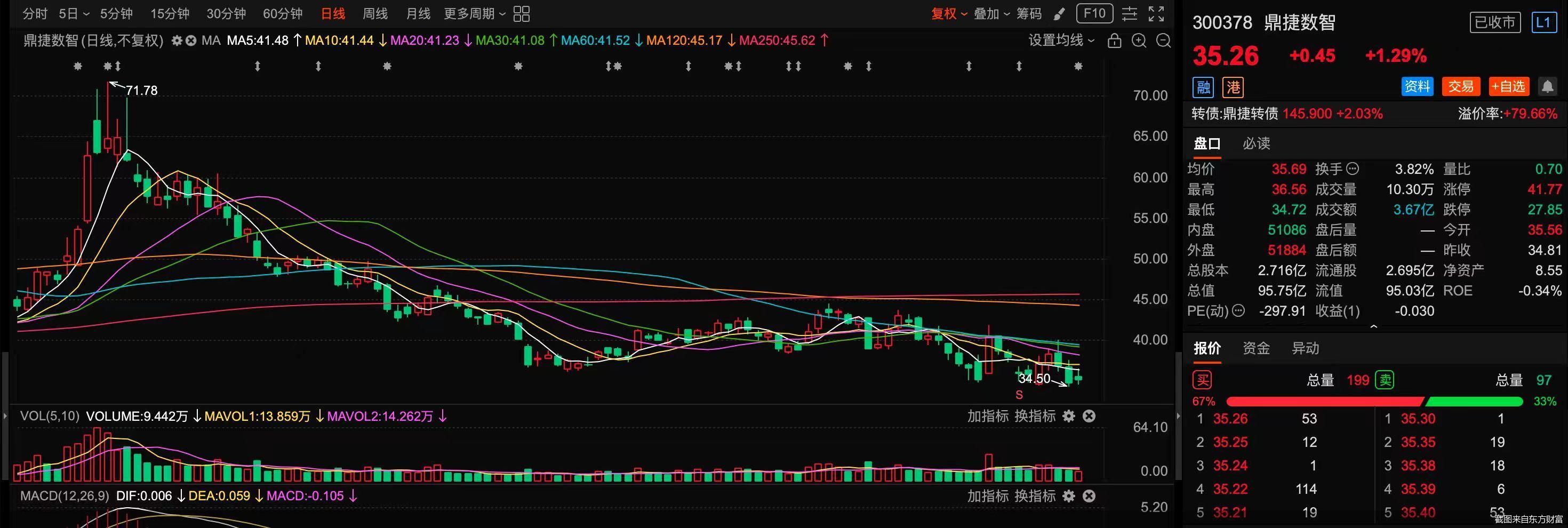Open the 必读 tab
Image resolution: width=1568 pixels, height=528 pixels.
[x=1257, y=143]
